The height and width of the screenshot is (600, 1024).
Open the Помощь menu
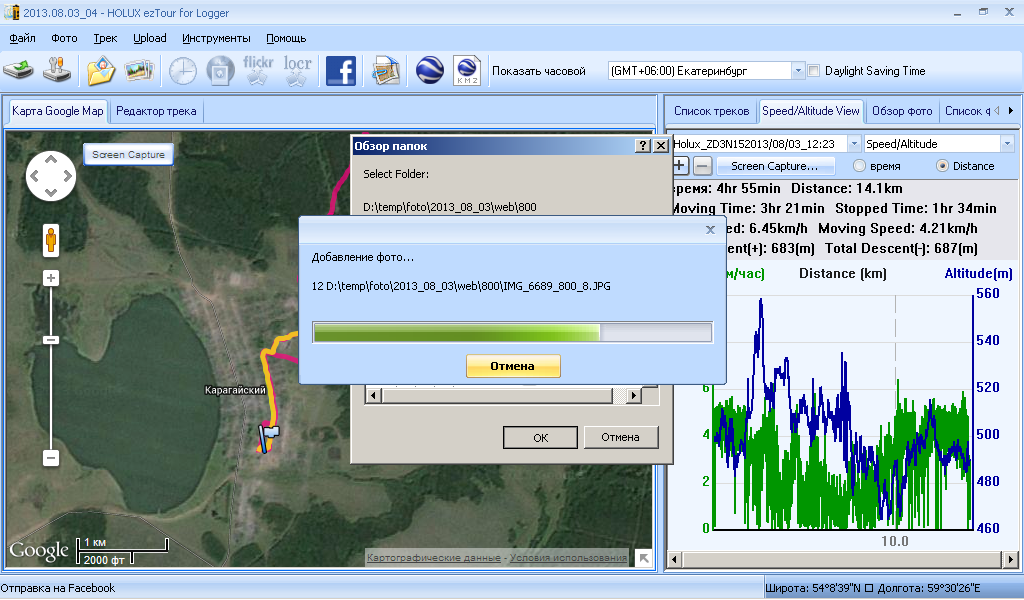coord(286,38)
